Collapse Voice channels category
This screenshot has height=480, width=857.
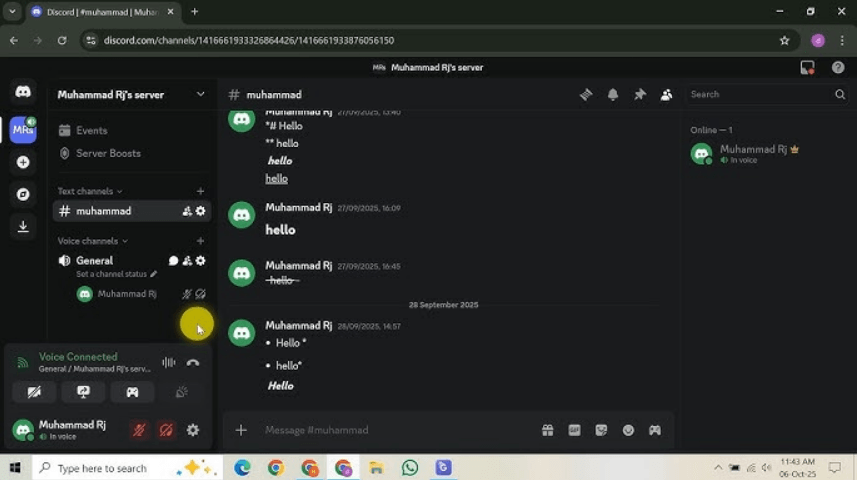[x=92, y=241]
